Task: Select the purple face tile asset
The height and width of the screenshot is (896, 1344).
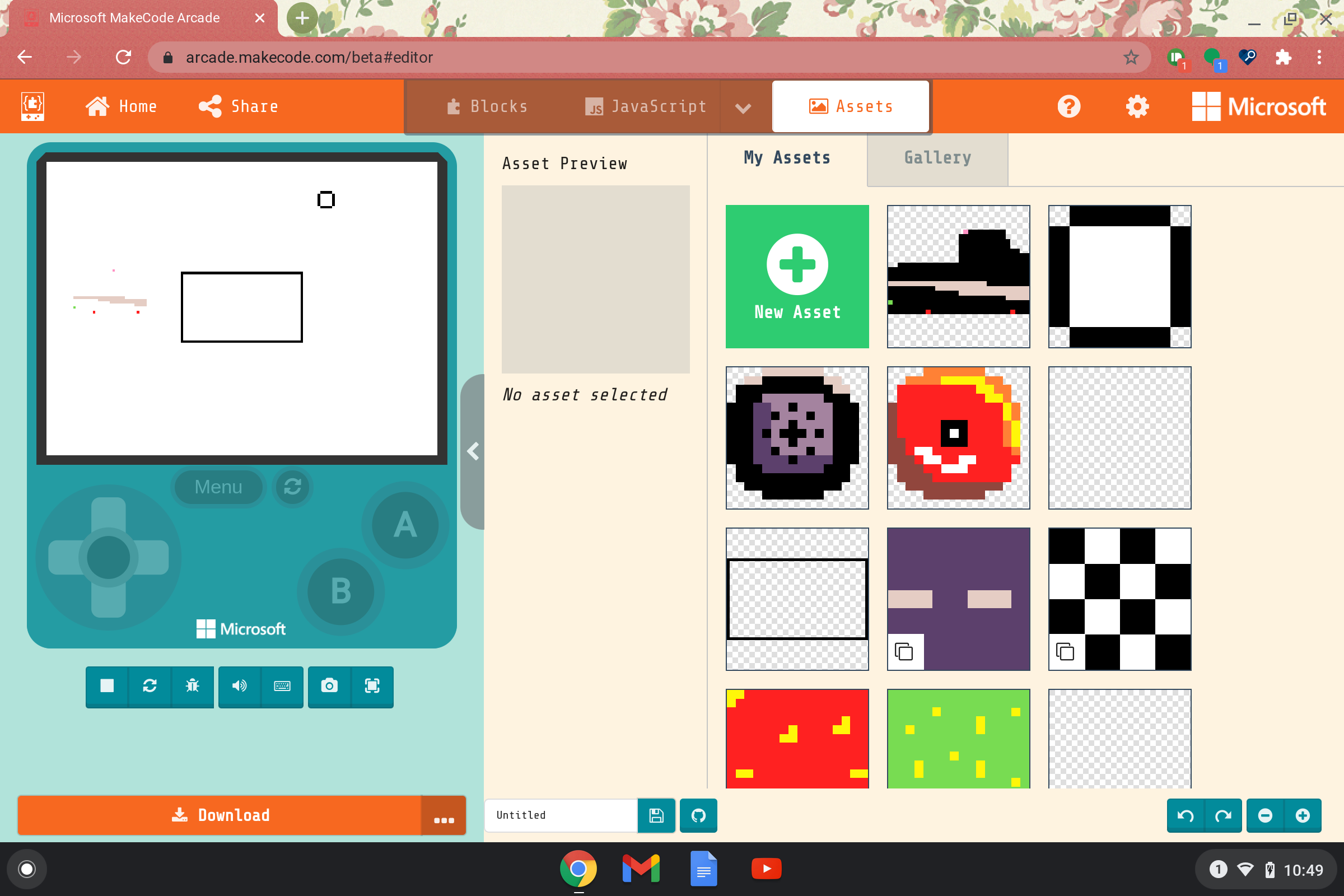Action: (958, 599)
